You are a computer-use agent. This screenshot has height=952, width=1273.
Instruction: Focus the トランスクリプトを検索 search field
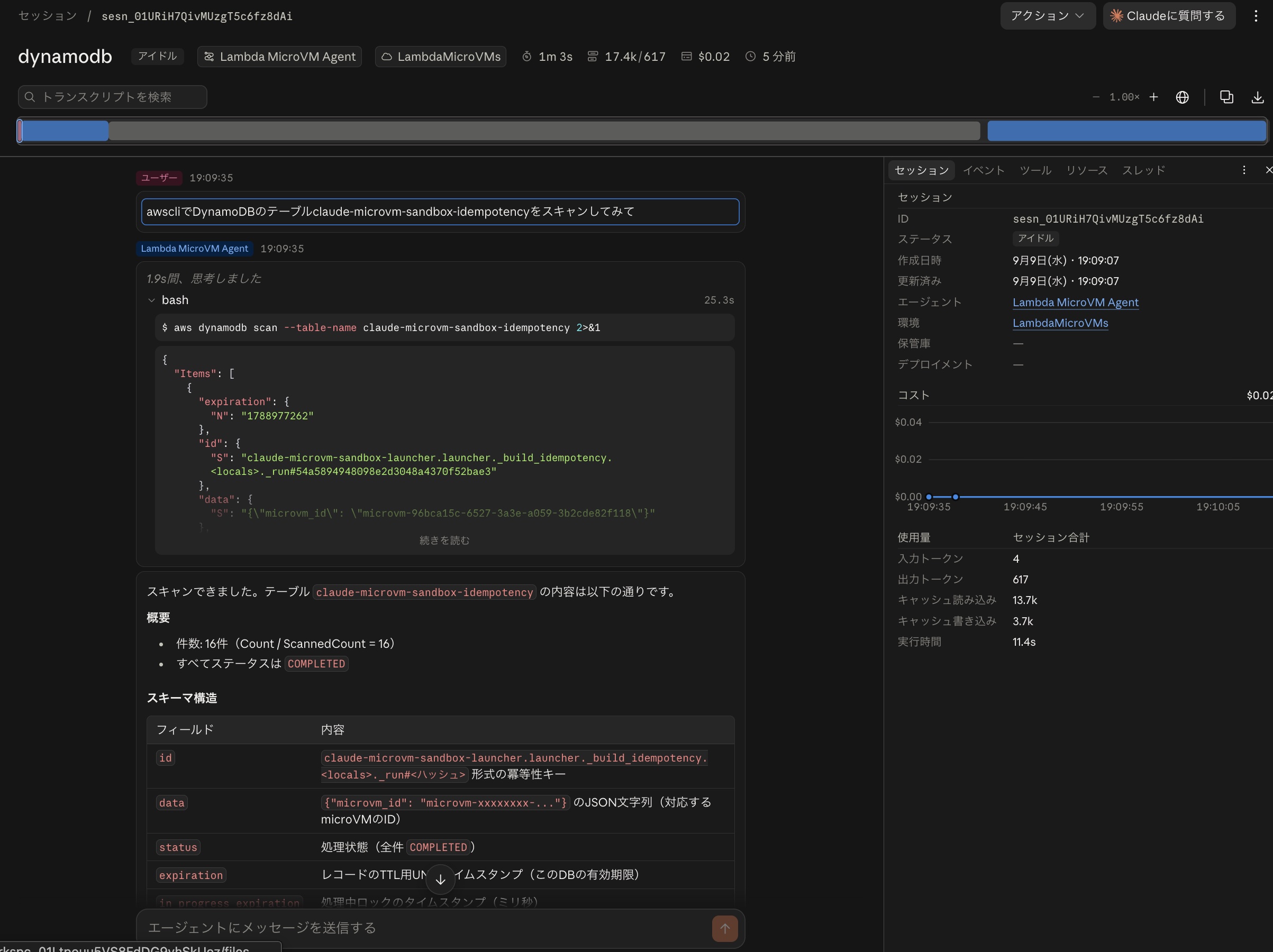113,97
